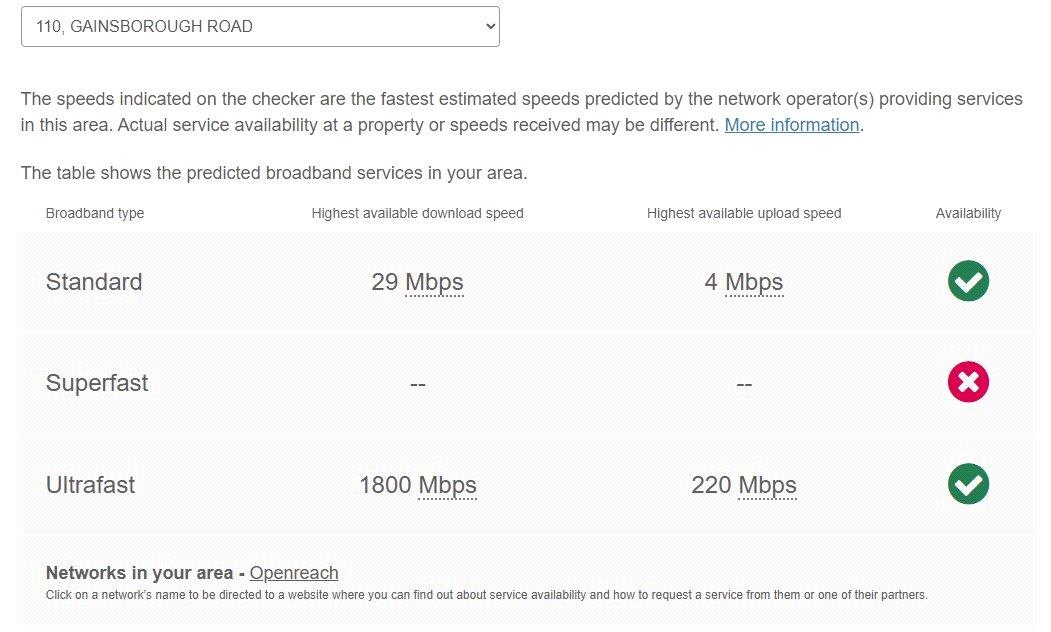This screenshot has width=1051, height=632.
Task: Click the Availability column header
Action: pos(968,213)
